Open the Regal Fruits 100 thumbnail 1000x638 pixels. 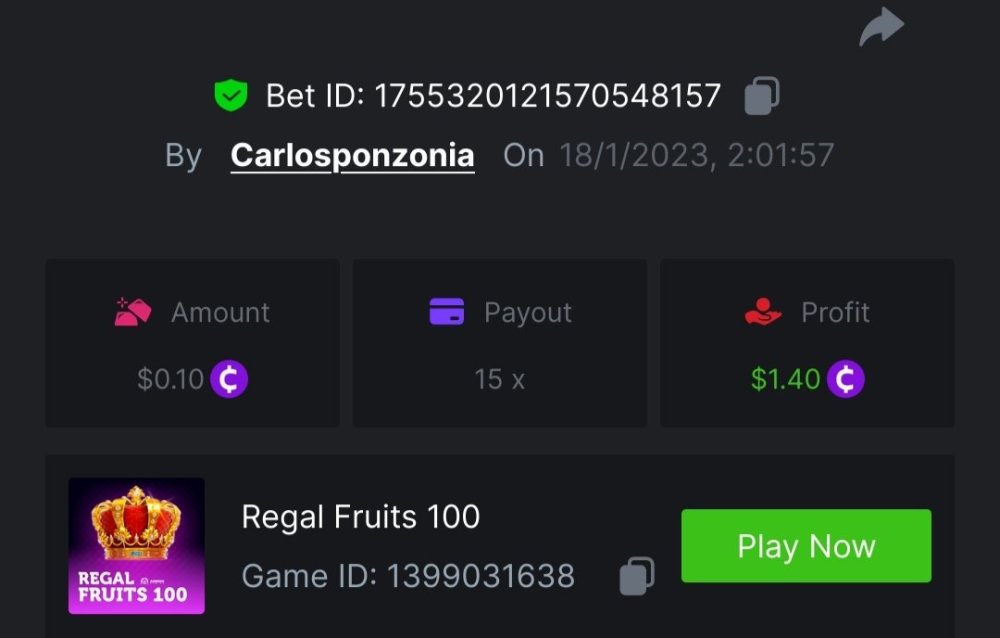pyautogui.click(x=136, y=545)
